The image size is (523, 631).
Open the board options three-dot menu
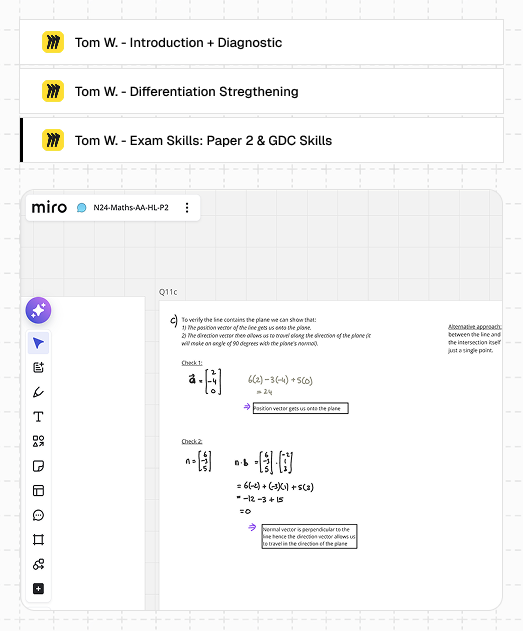(x=187, y=208)
